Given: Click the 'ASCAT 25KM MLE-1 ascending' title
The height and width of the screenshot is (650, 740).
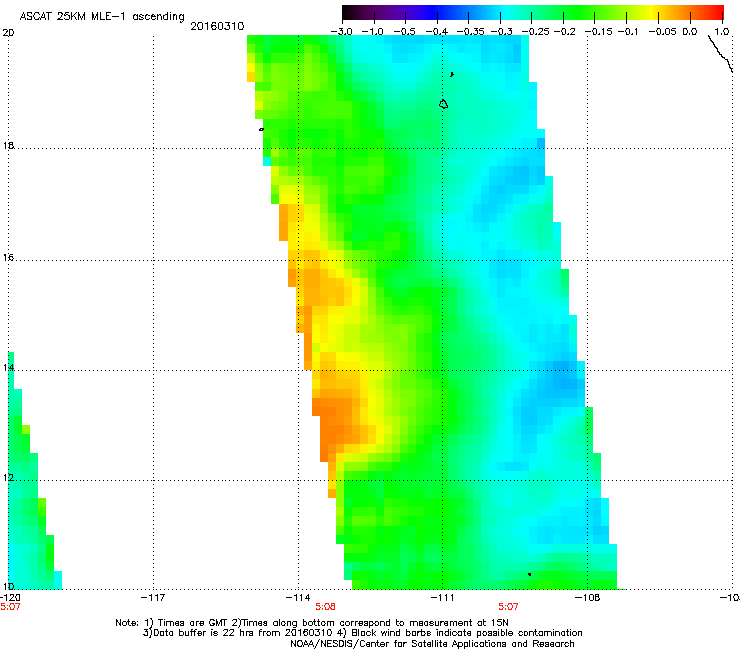Looking at the screenshot, I should pos(102,17).
